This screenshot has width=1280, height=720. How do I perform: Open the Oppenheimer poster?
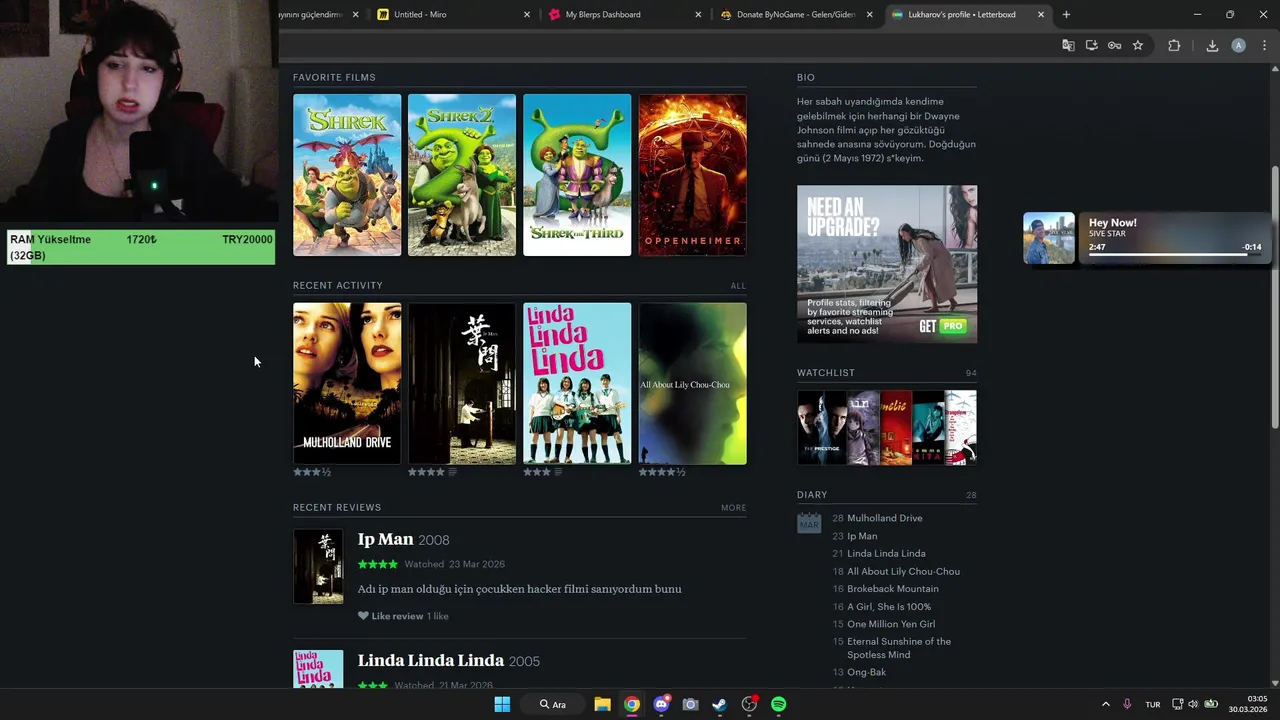(x=692, y=175)
